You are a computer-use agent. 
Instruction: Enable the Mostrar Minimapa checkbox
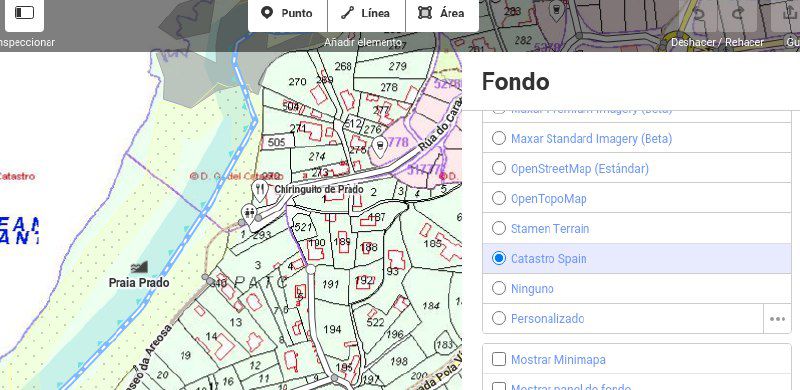tap(499, 359)
